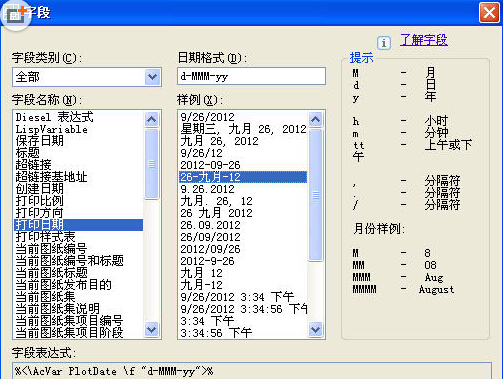Click the 日期格式 input field

point(251,76)
